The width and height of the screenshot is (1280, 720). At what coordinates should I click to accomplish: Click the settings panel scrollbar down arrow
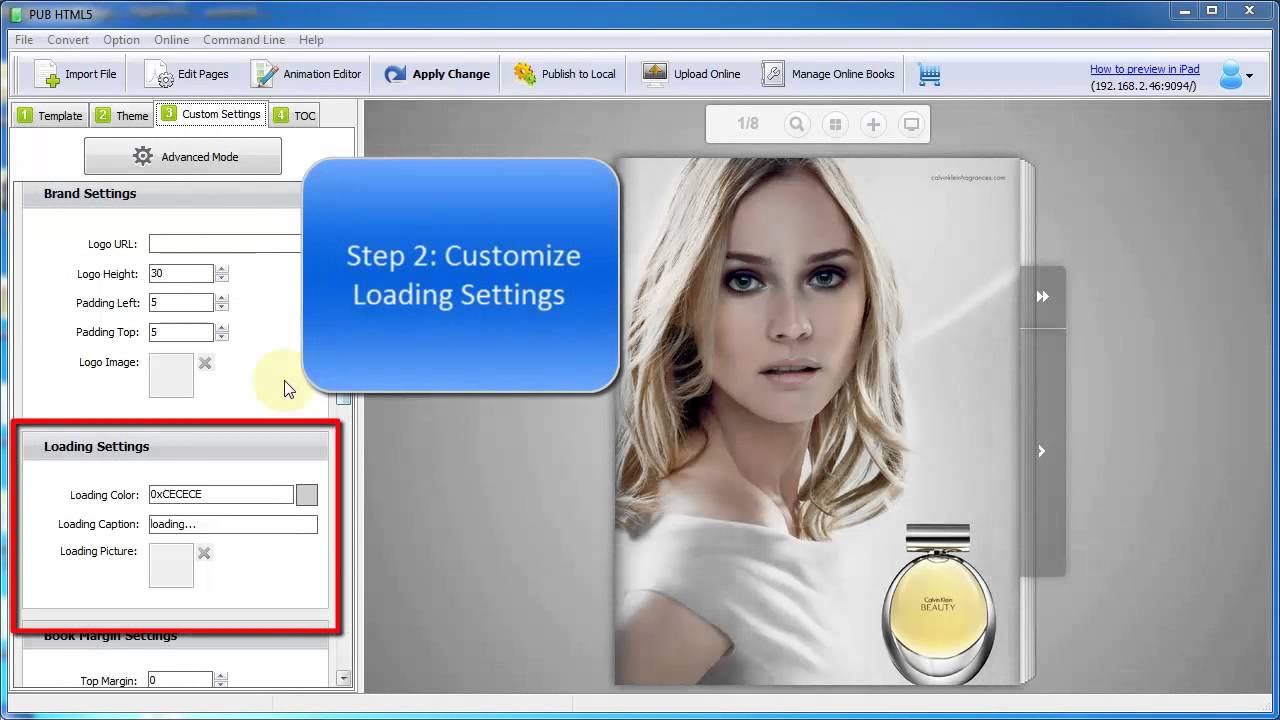[x=344, y=678]
